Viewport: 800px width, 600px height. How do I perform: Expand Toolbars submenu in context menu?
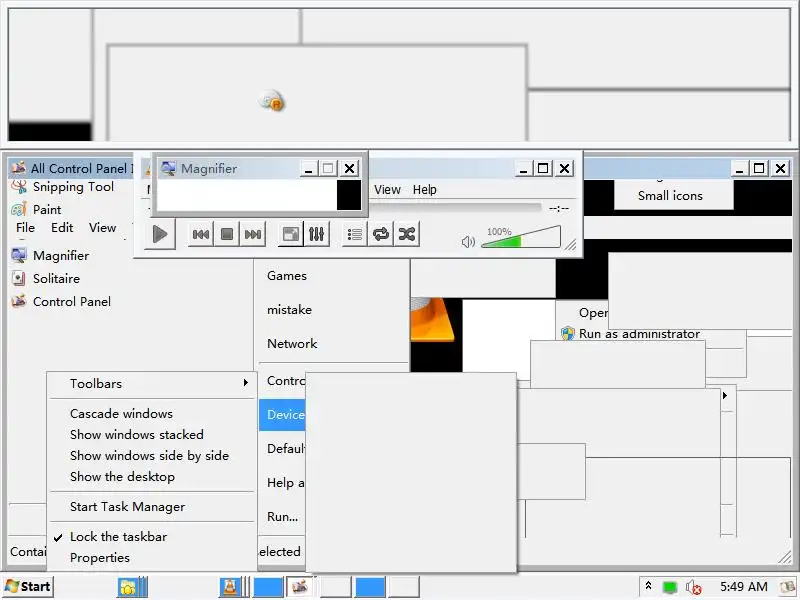click(152, 384)
